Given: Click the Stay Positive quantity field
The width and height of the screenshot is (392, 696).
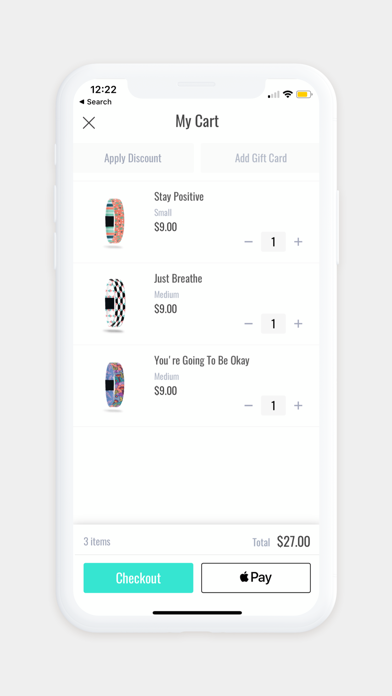Looking at the screenshot, I should pyautogui.click(x=273, y=242).
